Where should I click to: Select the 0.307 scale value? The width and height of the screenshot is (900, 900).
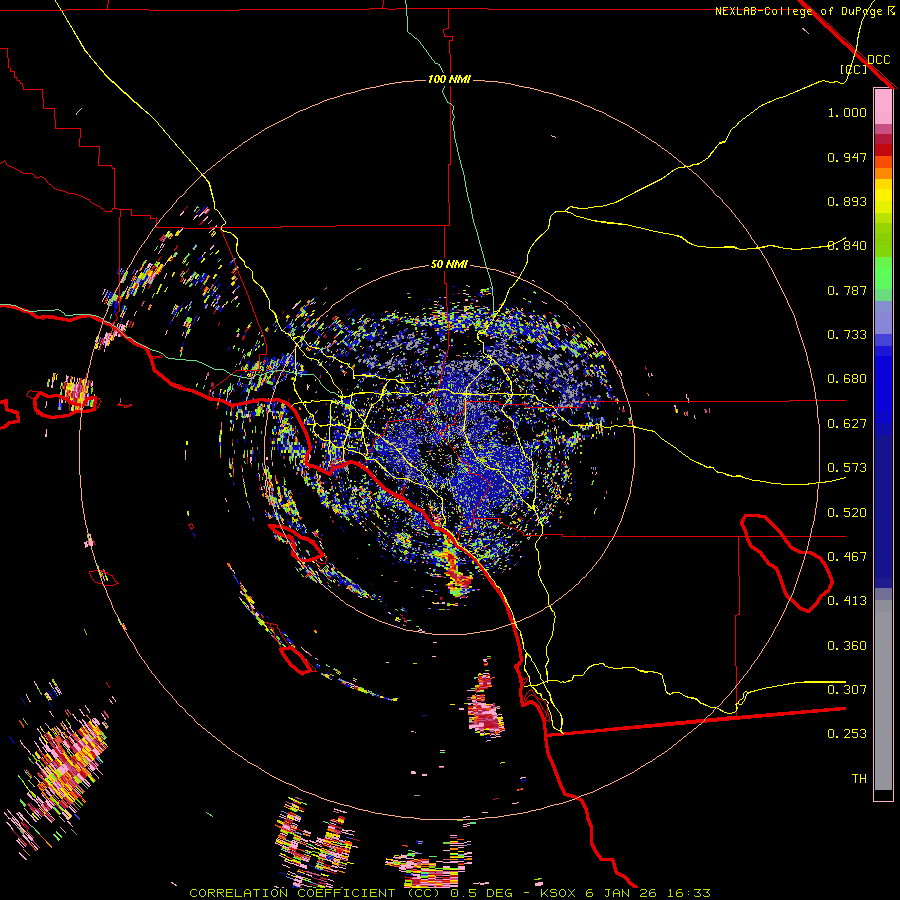coord(847,690)
